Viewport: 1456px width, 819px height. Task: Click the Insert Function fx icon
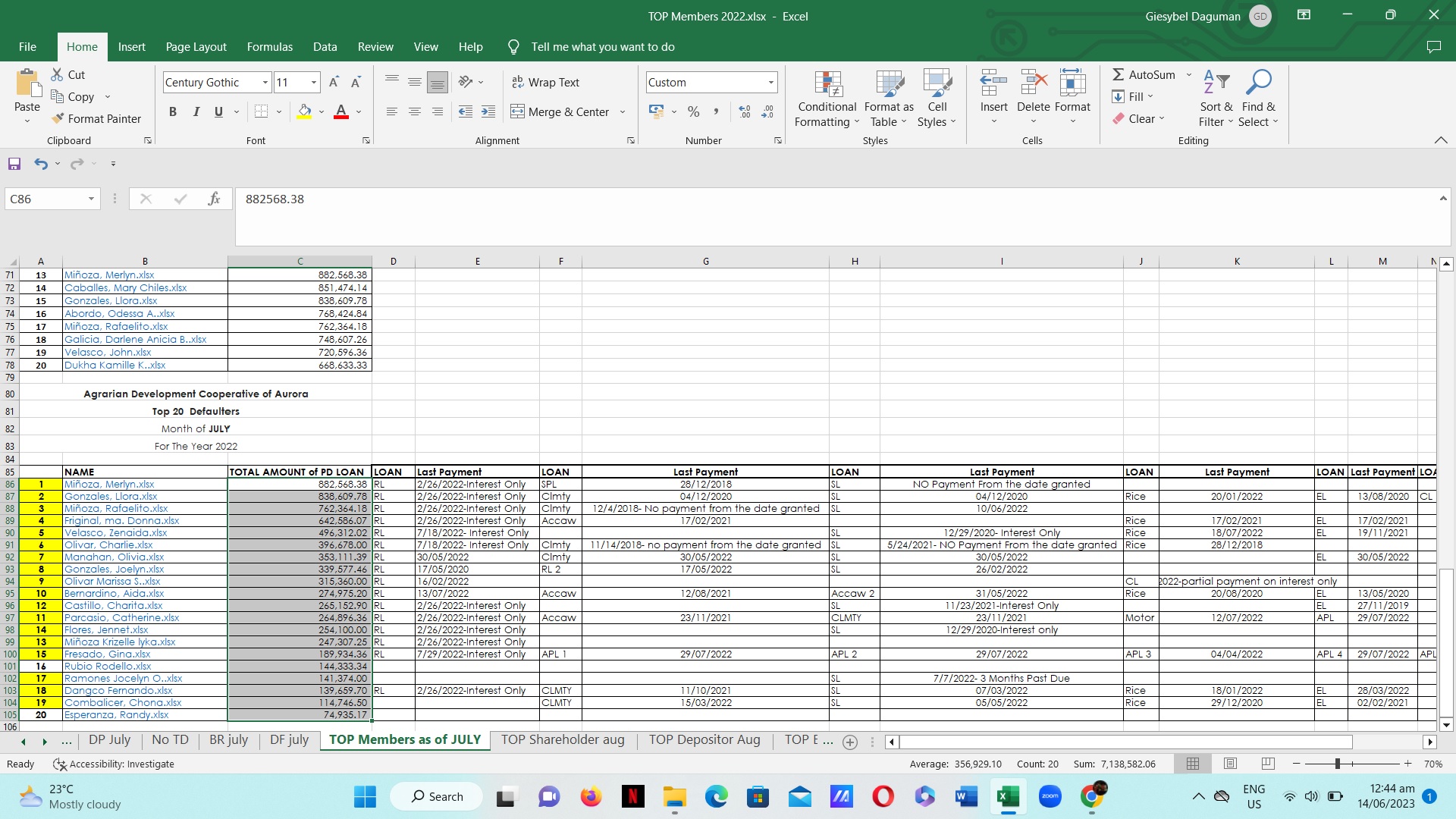(214, 199)
